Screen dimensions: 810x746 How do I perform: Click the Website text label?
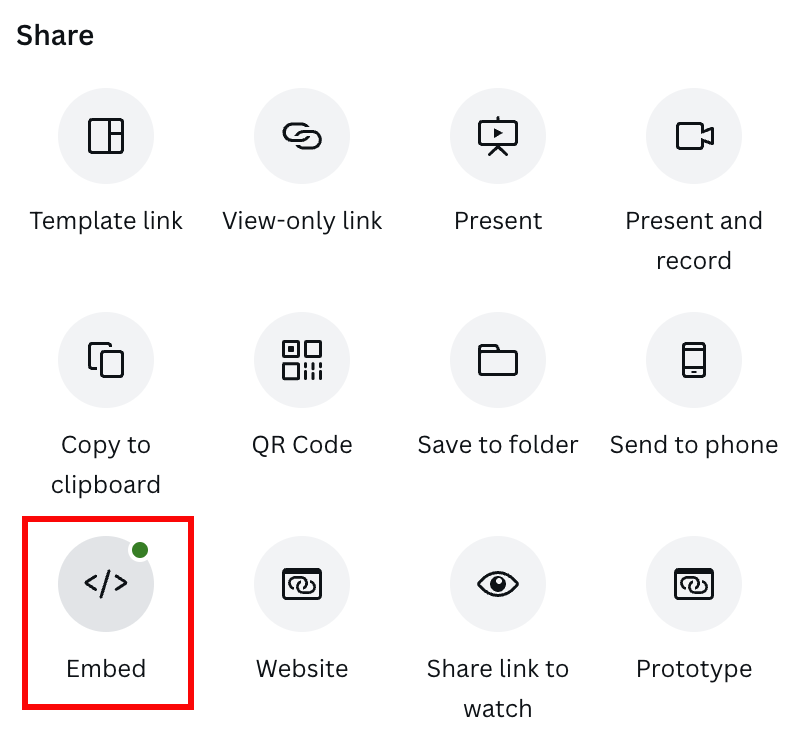pos(302,669)
